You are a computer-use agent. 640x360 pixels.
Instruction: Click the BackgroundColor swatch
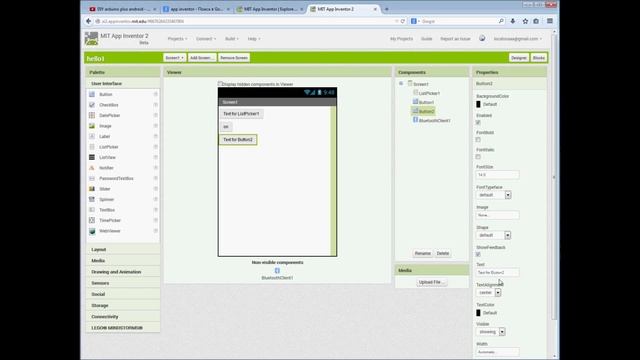point(478,104)
